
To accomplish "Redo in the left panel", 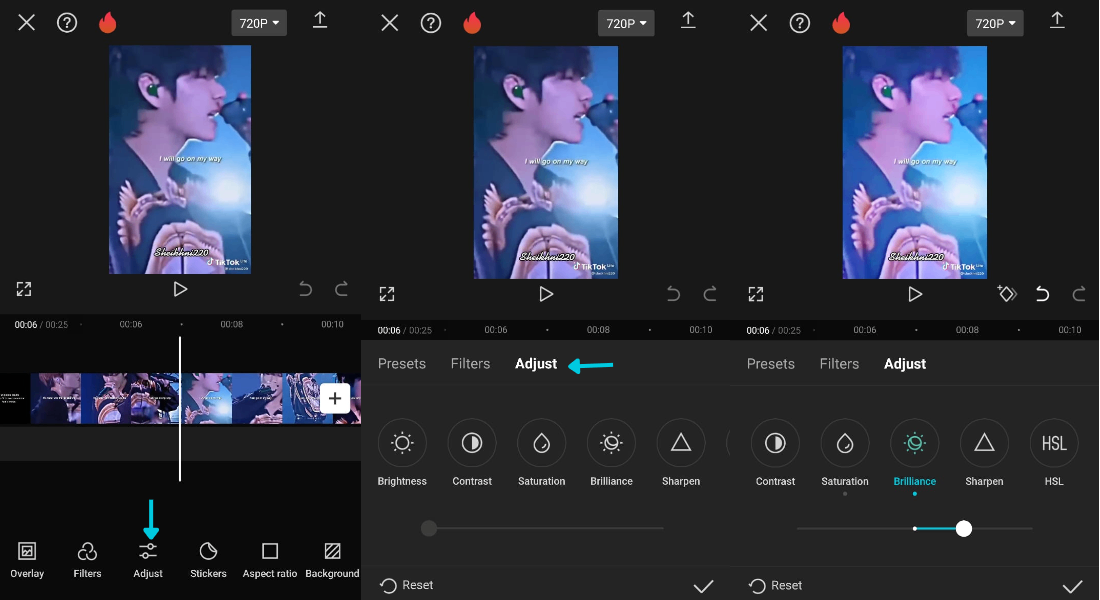I will [342, 289].
